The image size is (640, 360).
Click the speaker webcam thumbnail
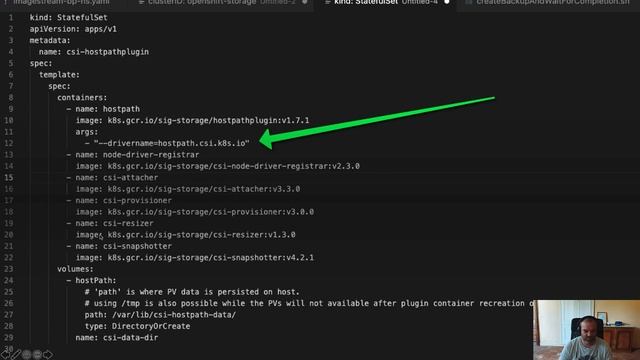click(x=587, y=330)
